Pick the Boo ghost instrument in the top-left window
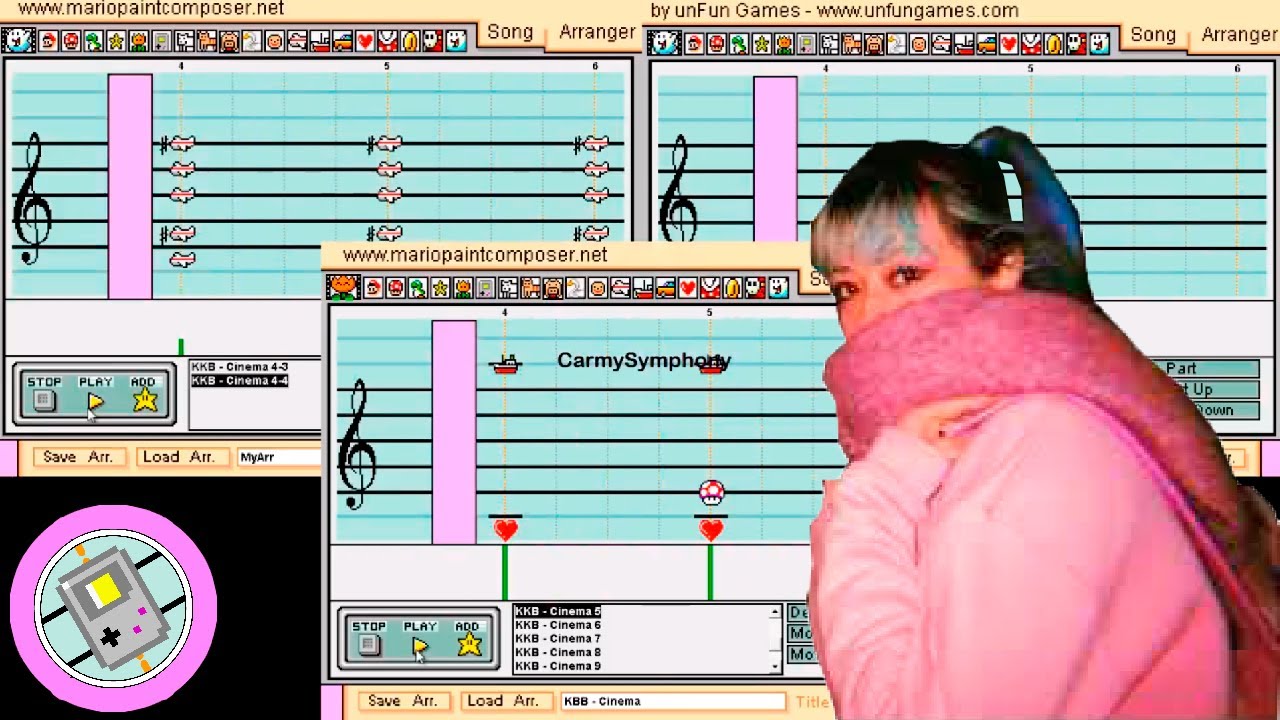 pos(455,41)
